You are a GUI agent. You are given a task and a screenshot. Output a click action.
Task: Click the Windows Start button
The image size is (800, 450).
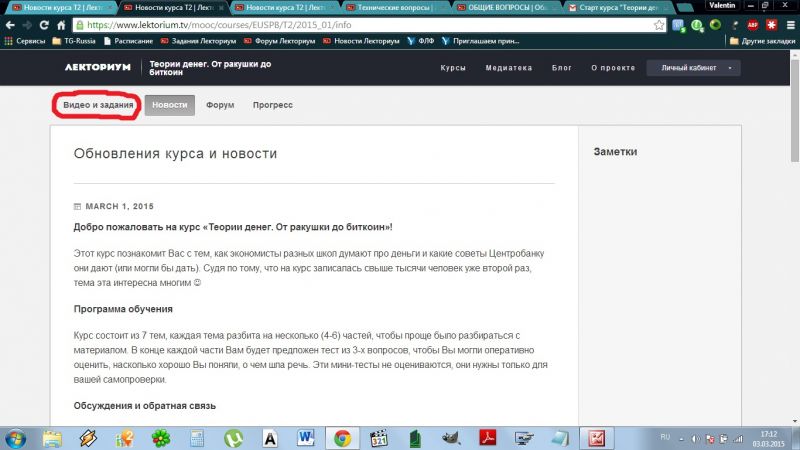pos(17,437)
